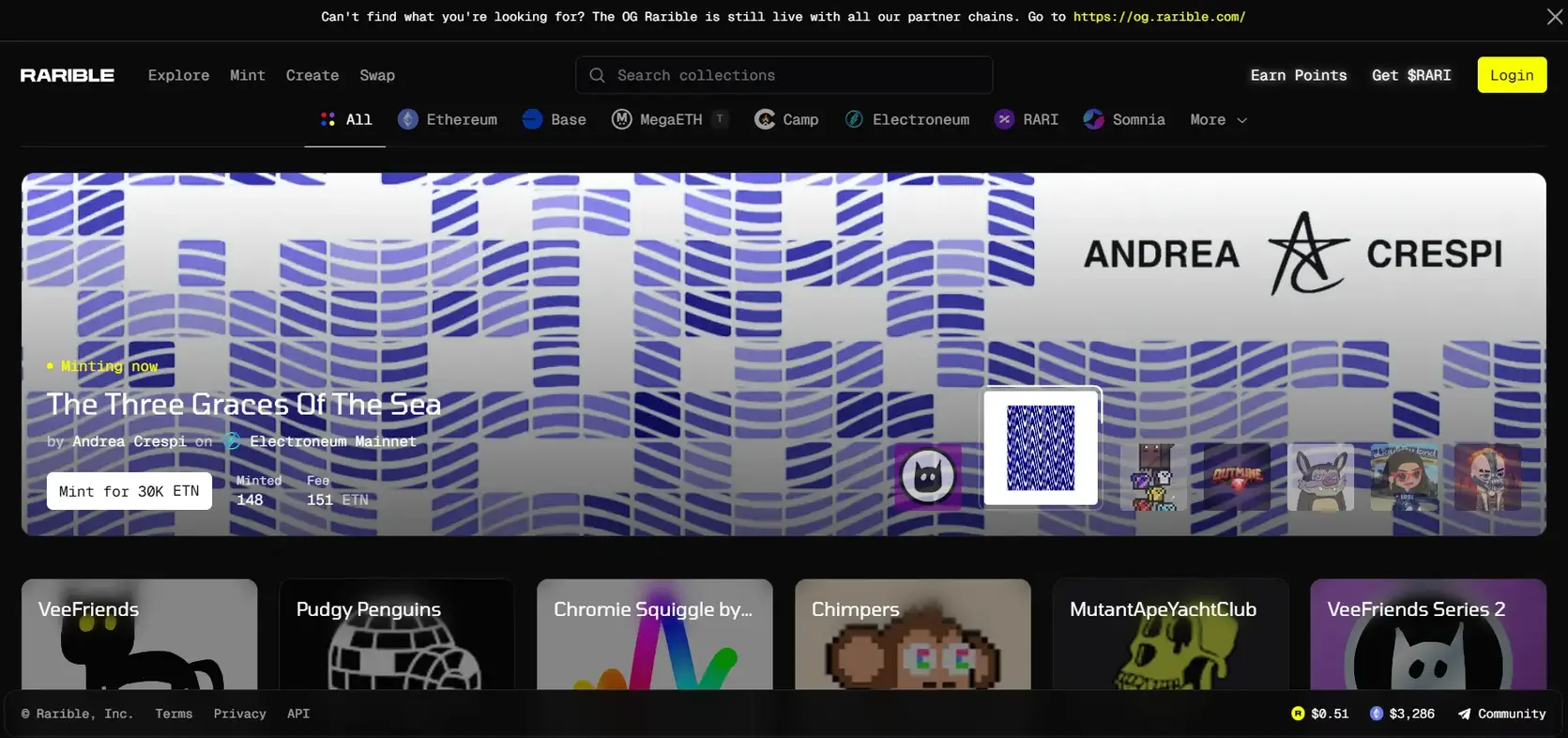The height and width of the screenshot is (738, 1568).
Task: Click the Rarible logo
Action: pyautogui.click(x=68, y=75)
